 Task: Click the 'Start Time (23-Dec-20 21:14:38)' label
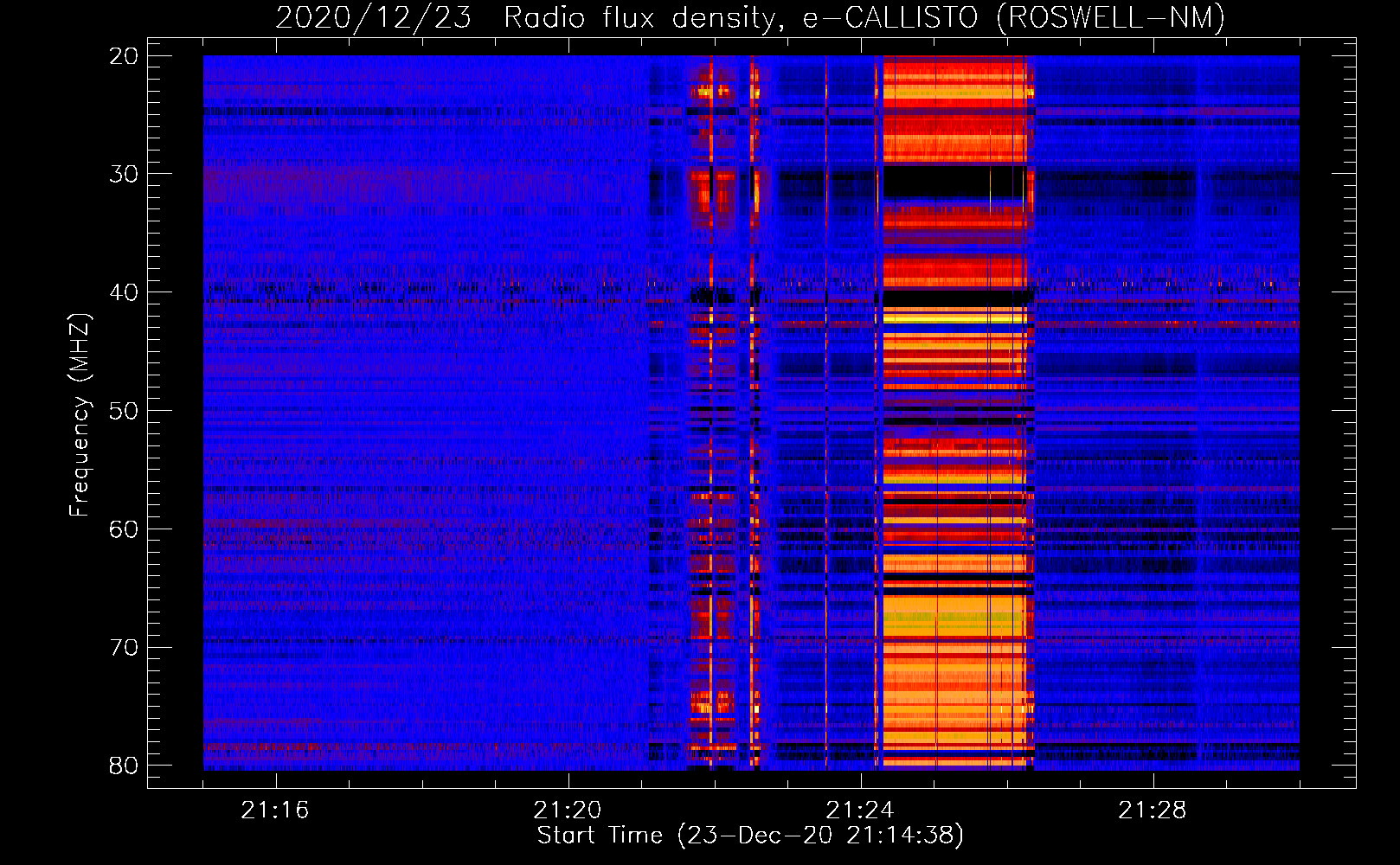750,836
